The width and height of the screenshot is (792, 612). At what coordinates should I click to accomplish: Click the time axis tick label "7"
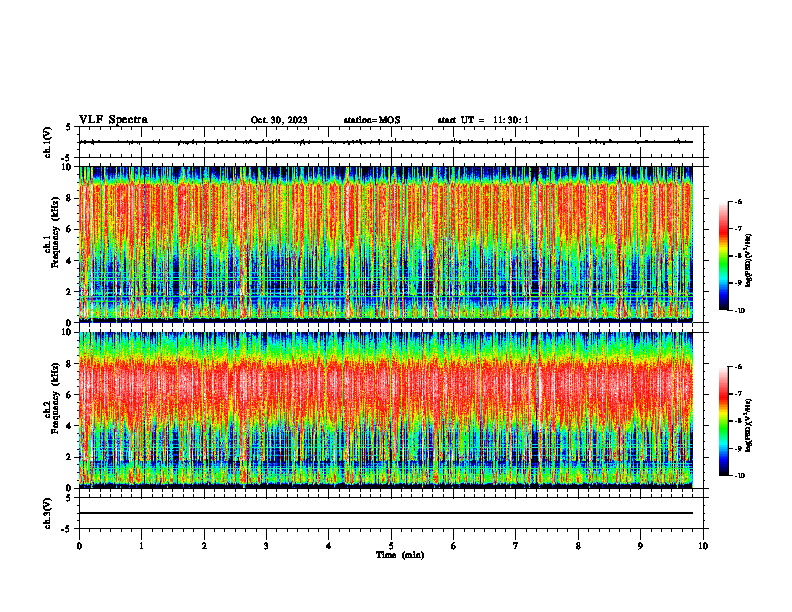click(516, 546)
